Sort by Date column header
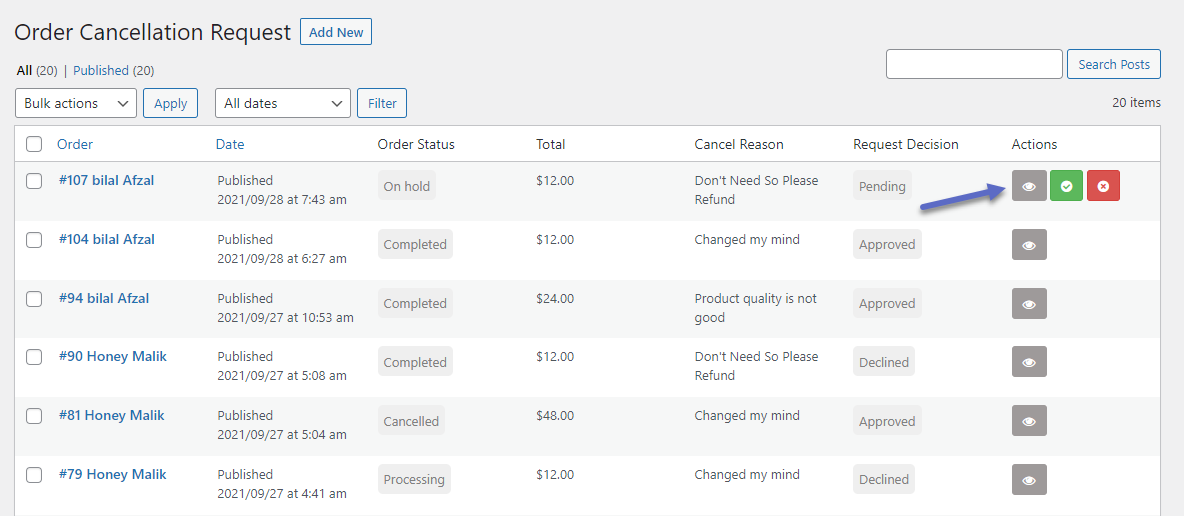This screenshot has width=1184, height=516. [230, 144]
